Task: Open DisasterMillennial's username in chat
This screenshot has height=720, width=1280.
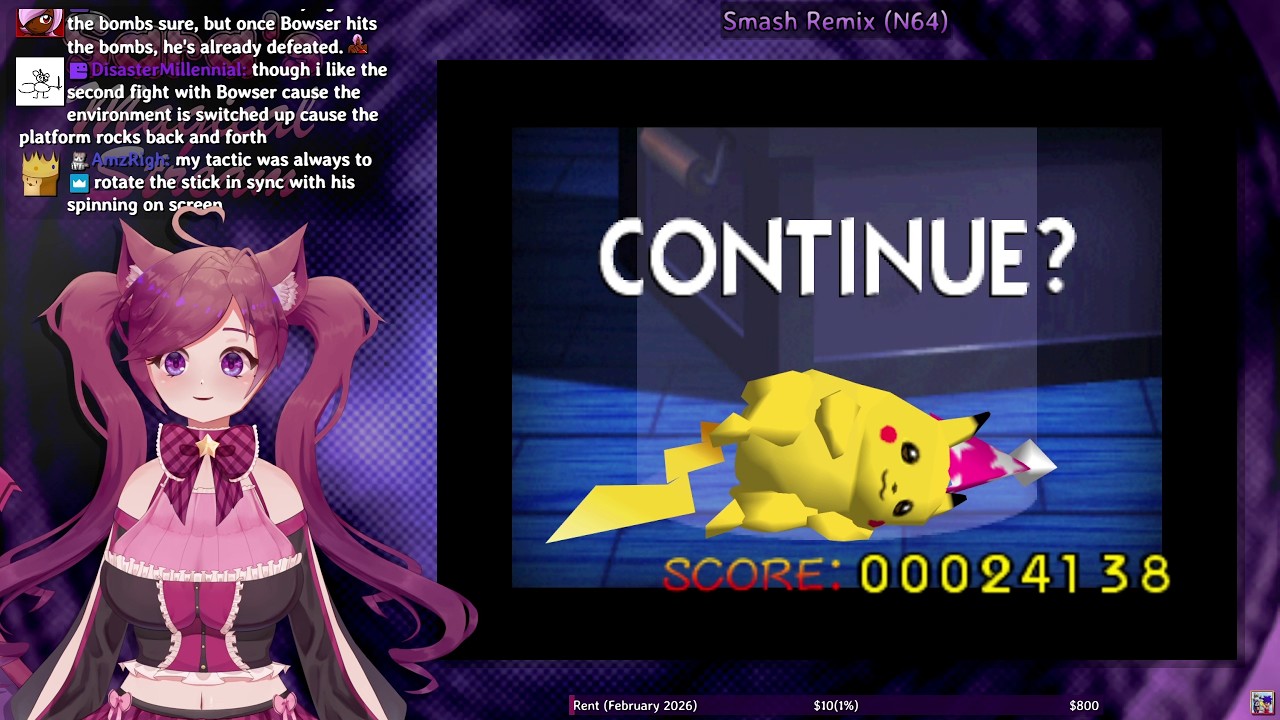Action: coord(168,70)
